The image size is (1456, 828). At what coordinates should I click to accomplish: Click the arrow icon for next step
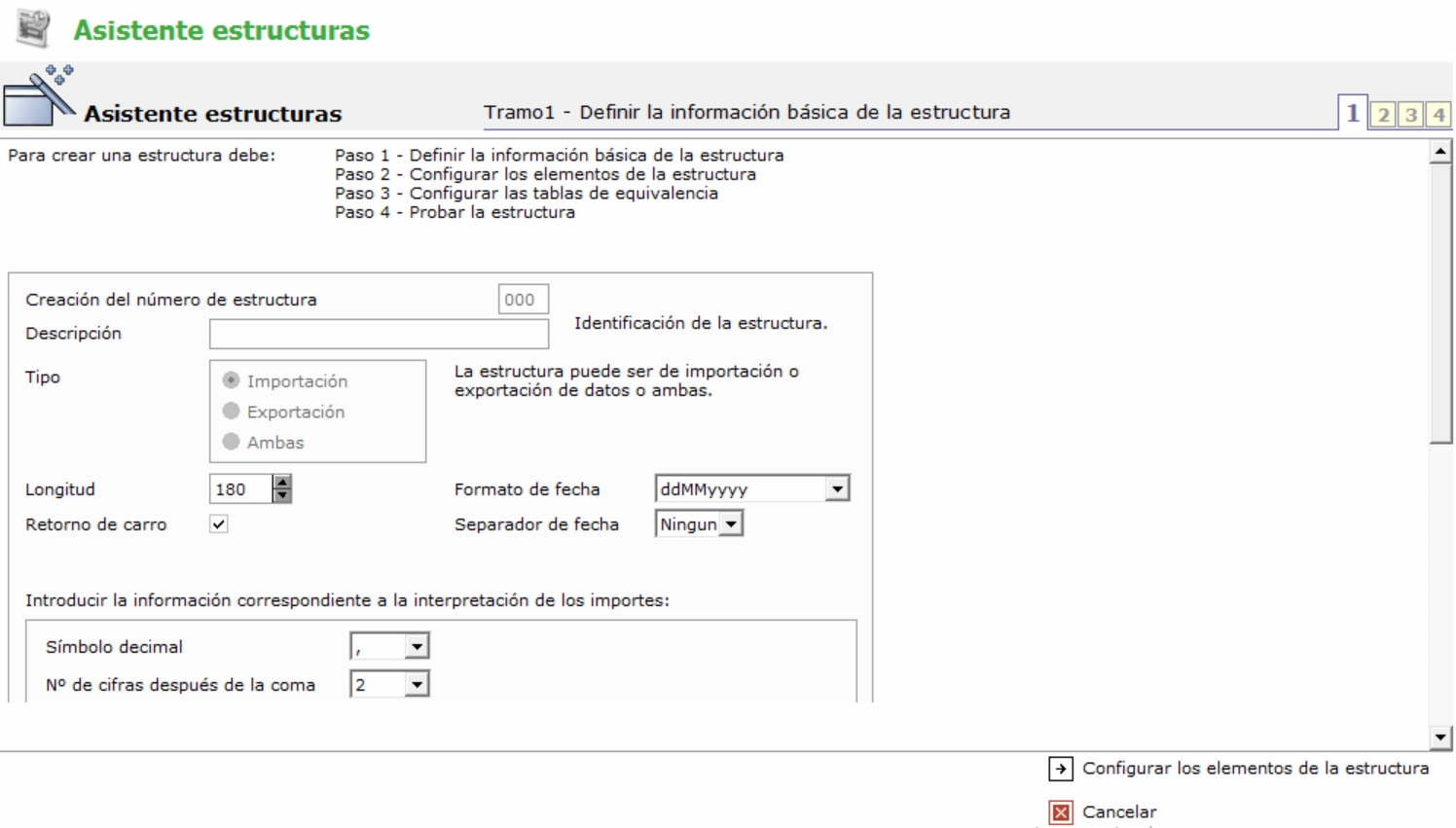pos(1061,769)
